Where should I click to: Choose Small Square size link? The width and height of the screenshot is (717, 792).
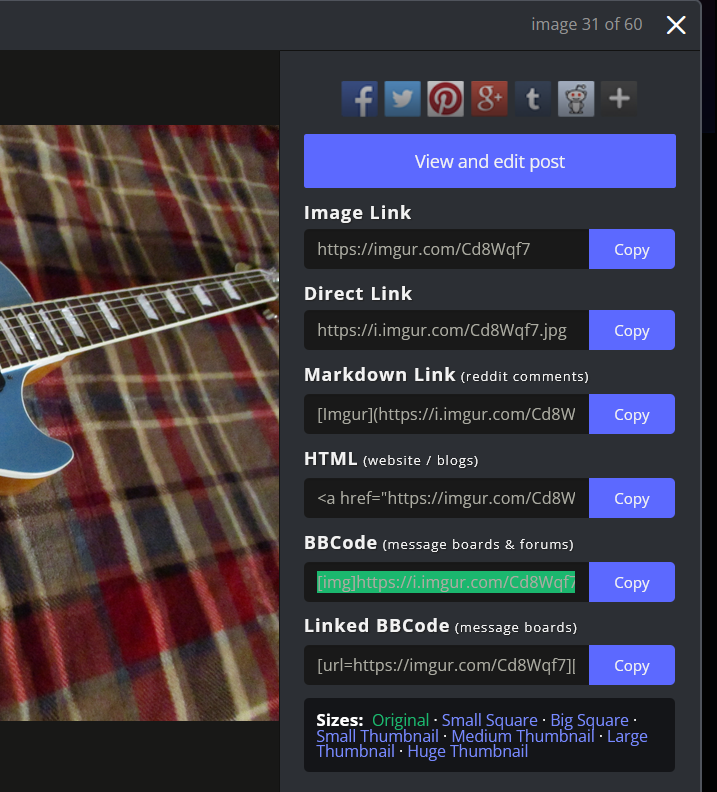click(489, 720)
